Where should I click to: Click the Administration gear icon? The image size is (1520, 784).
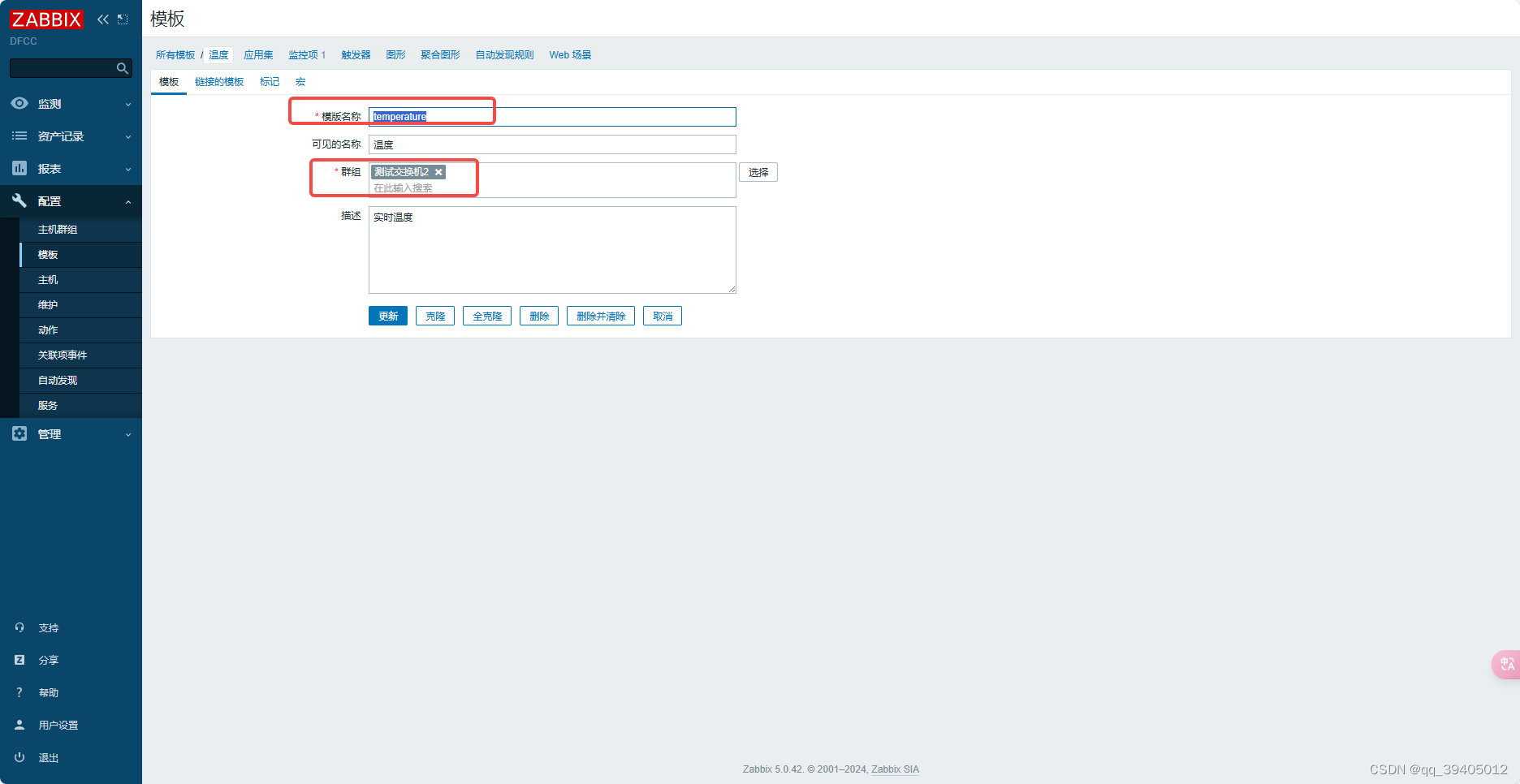click(19, 433)
